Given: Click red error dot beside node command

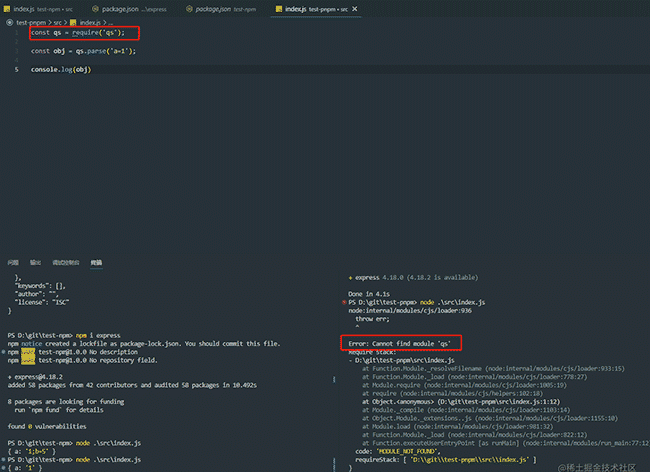Looking at the screenshot, I should pos(344,303).
